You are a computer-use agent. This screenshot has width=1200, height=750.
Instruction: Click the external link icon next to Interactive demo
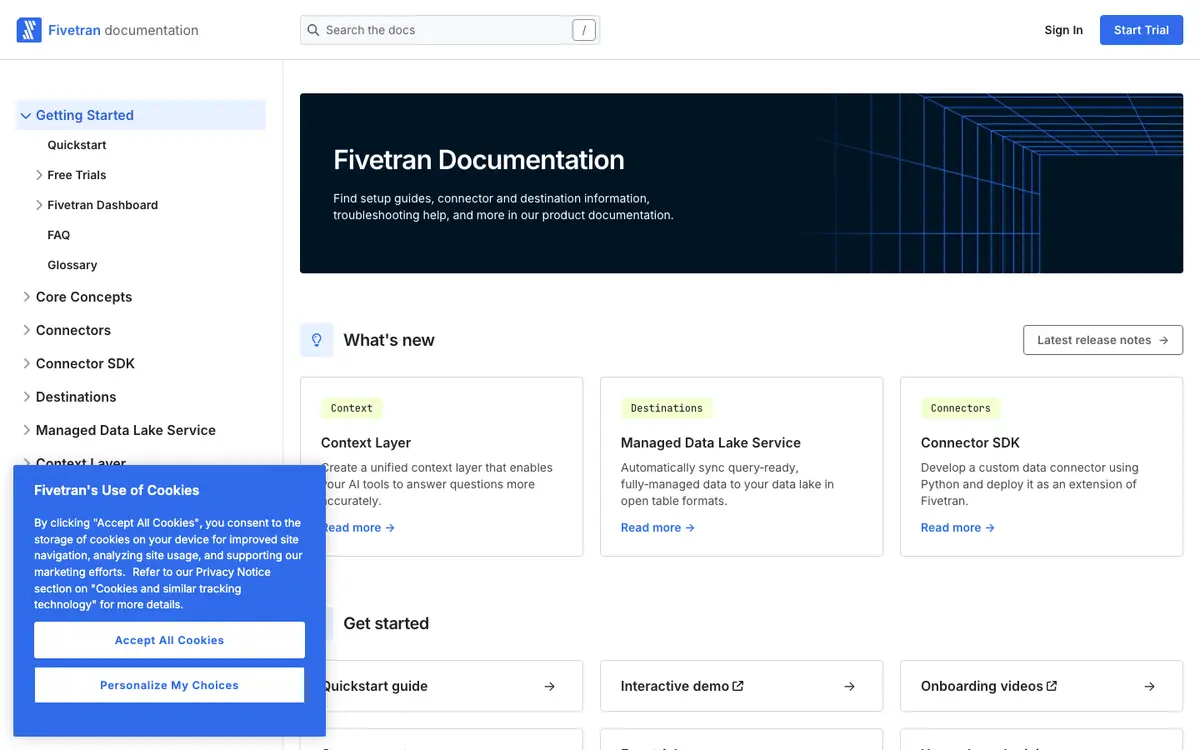pos(738,686)
